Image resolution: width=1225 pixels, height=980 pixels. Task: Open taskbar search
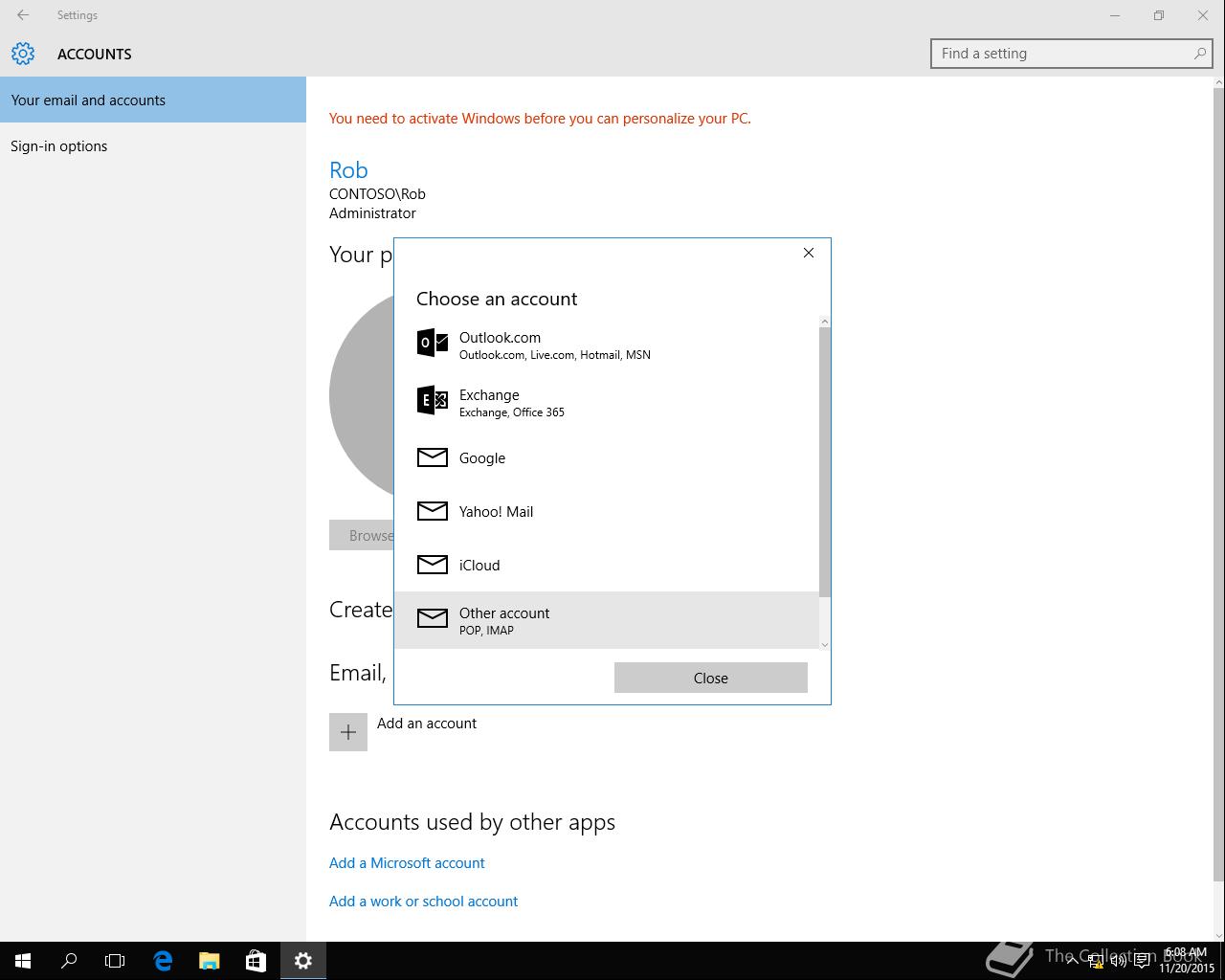point(69,961)
